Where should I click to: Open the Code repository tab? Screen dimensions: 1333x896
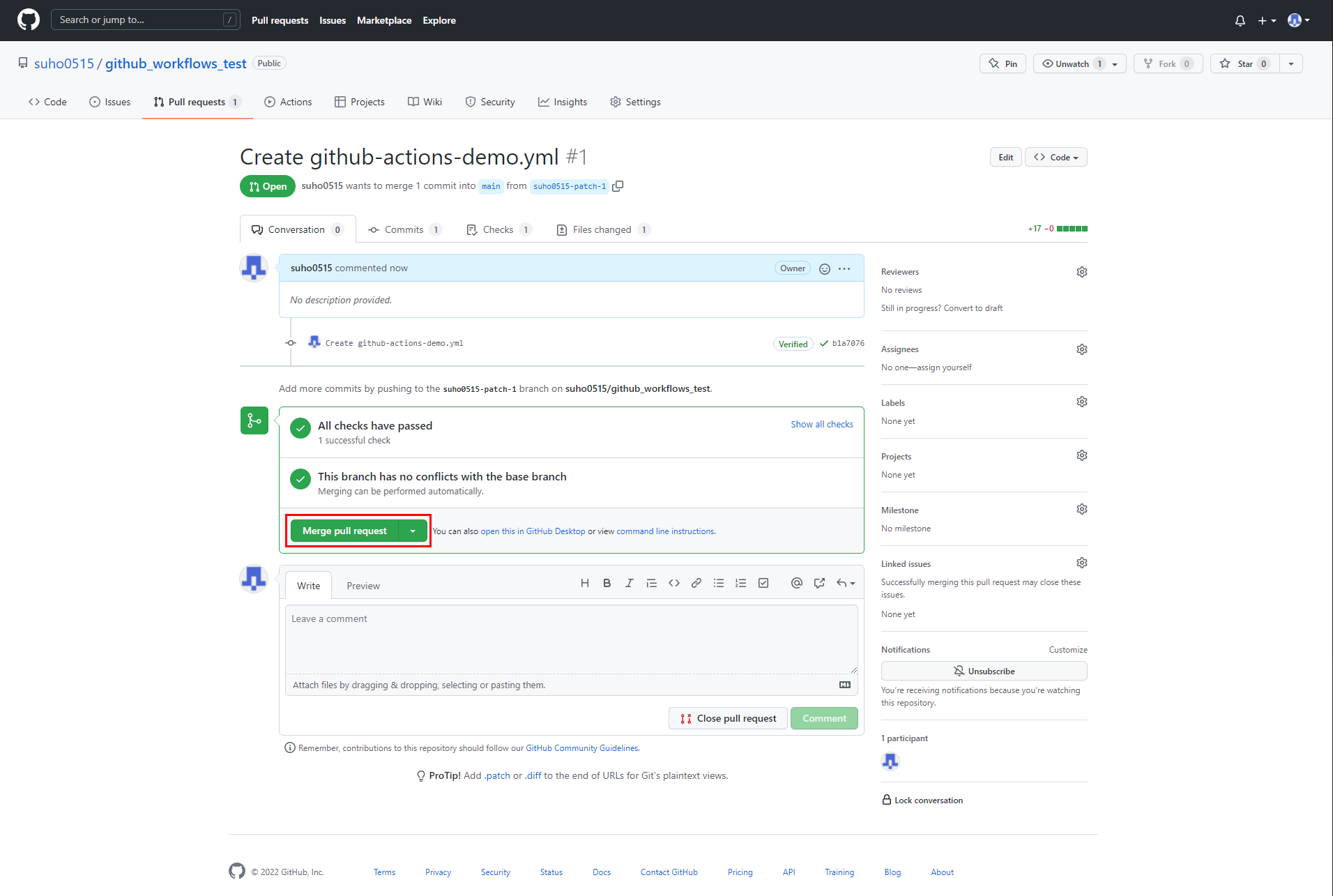tap(47, 102)
